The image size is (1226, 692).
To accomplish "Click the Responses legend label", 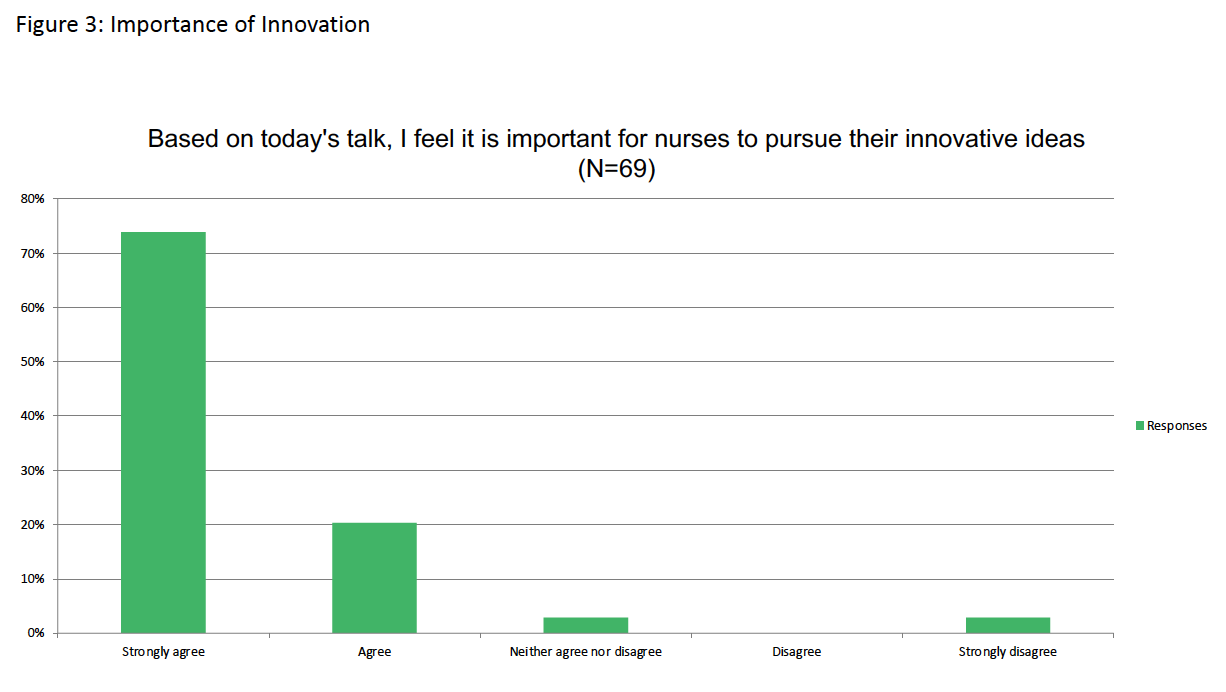I will click(x=1177, y=426).
